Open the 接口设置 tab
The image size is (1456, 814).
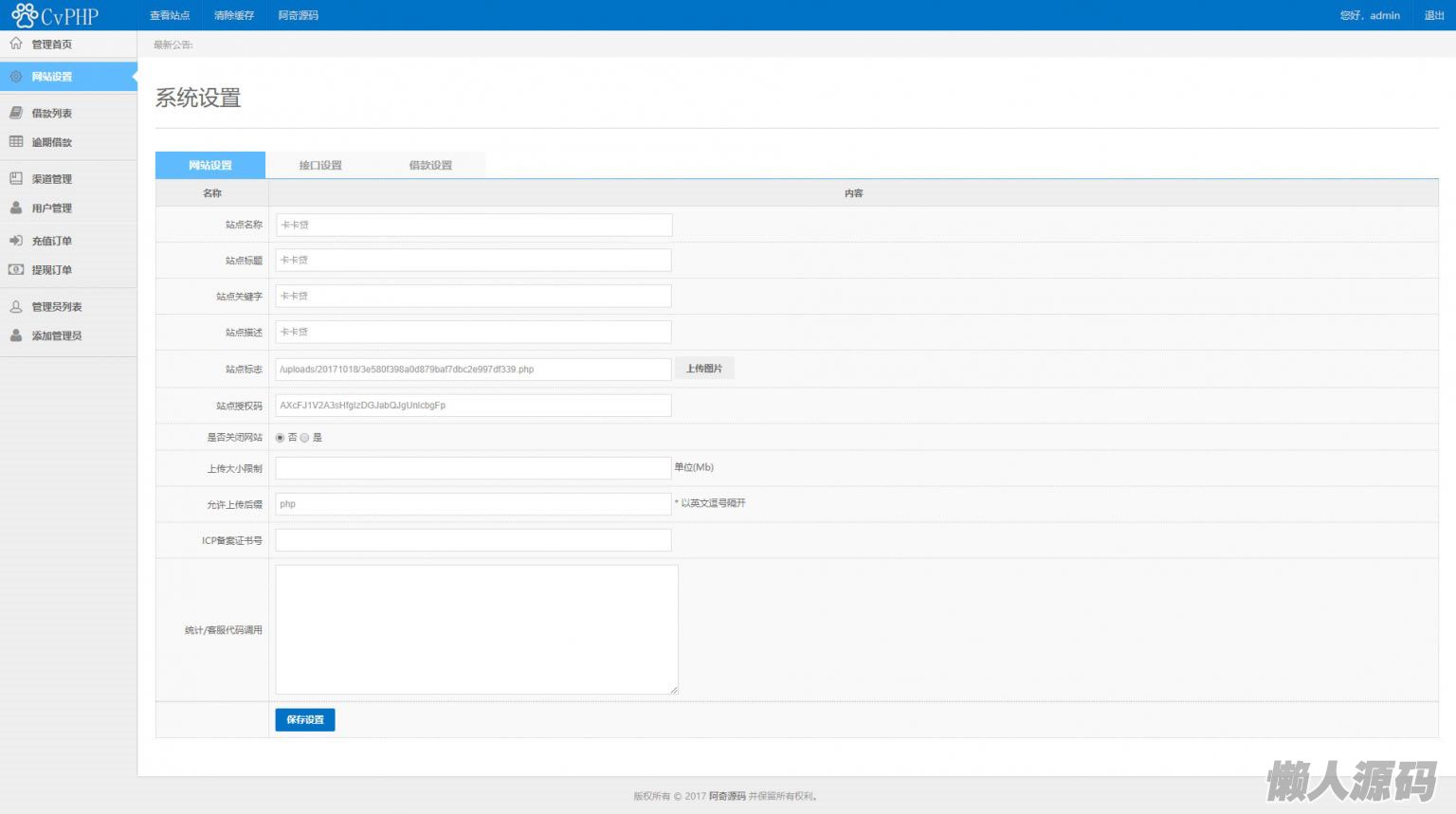(320, 165)
